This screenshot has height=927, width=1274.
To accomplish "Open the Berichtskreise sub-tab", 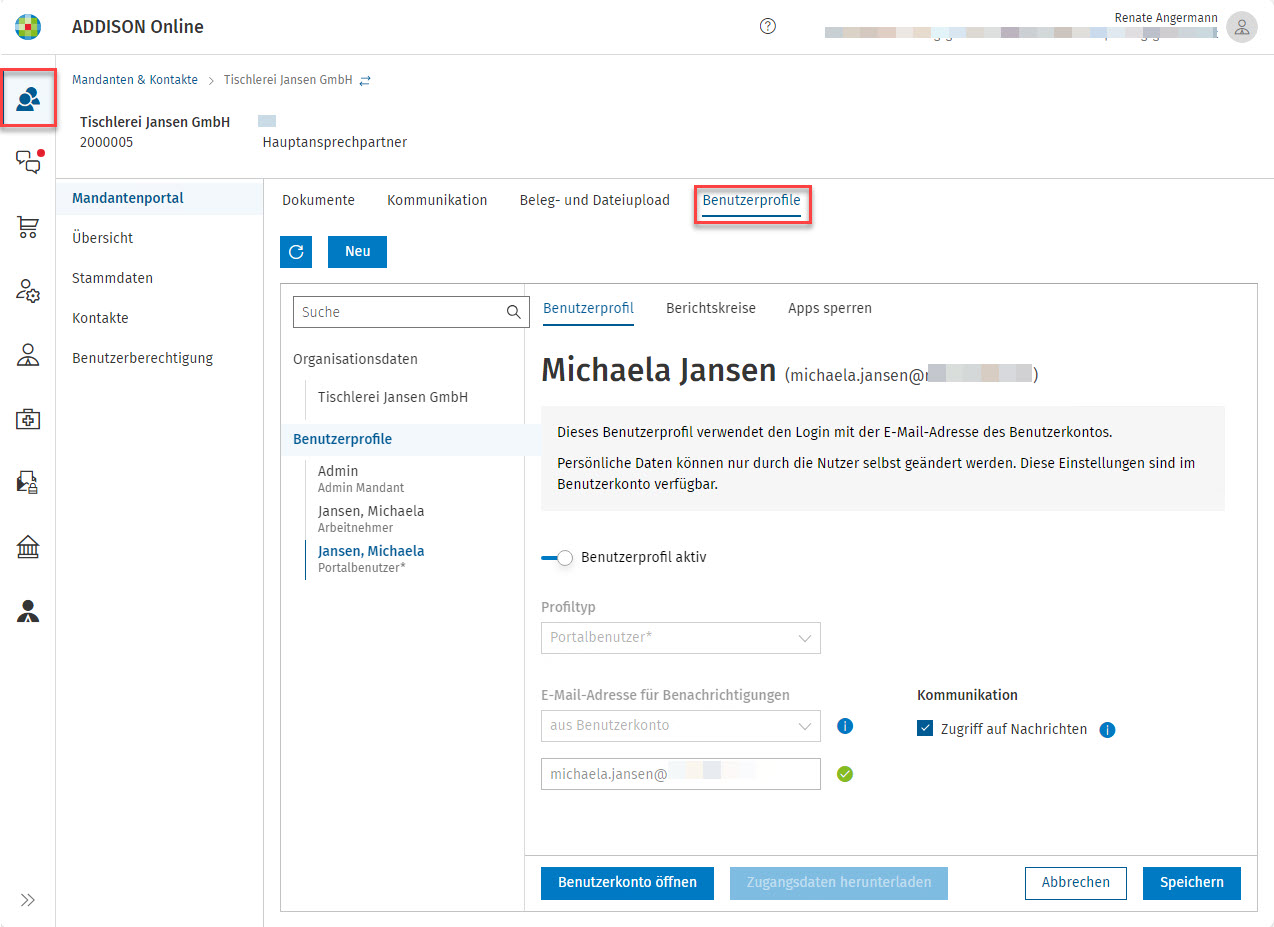I will tap(711, 308).
